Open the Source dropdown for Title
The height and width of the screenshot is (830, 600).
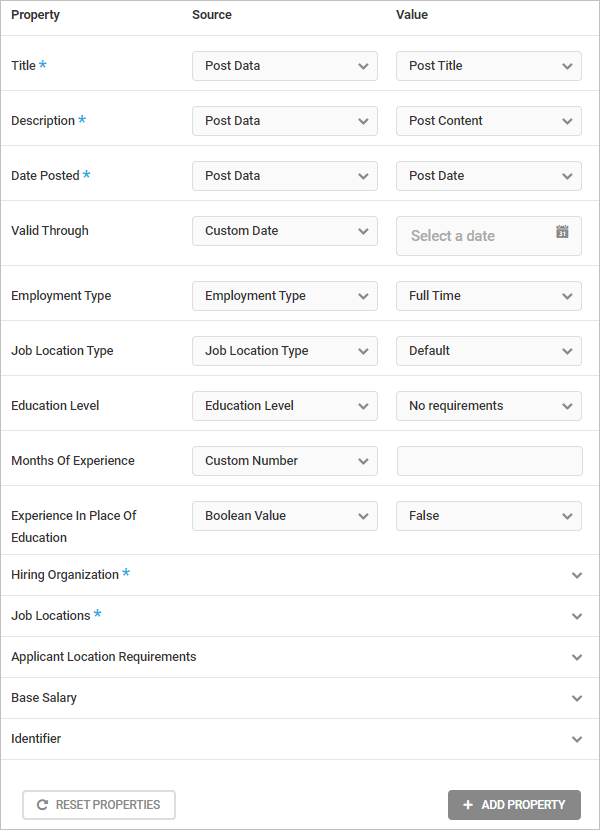pos(283,65)
